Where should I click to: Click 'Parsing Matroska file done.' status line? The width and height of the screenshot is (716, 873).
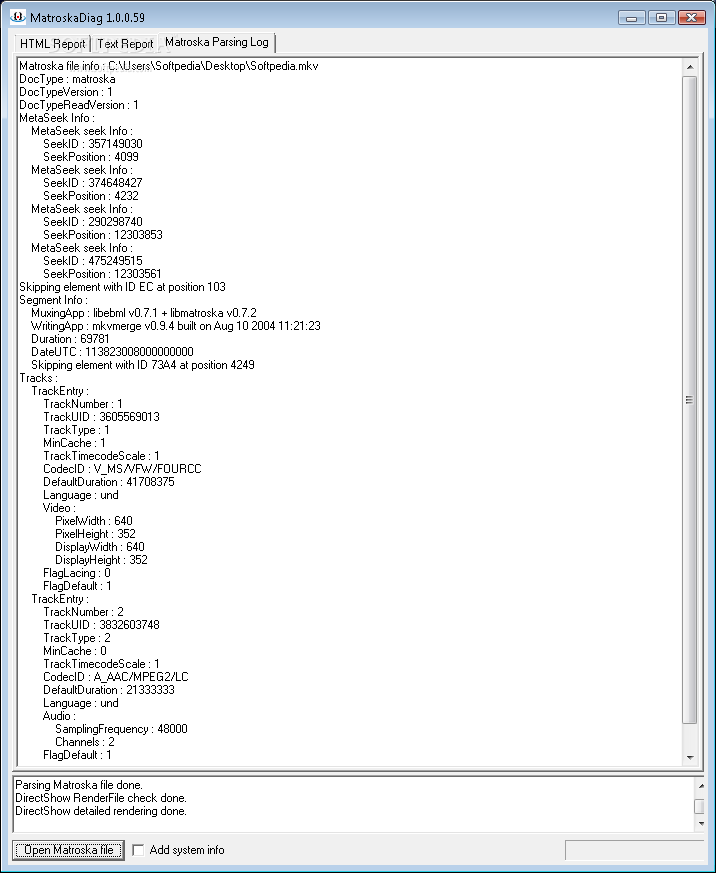pyautogui.click(x=79, y=785)
